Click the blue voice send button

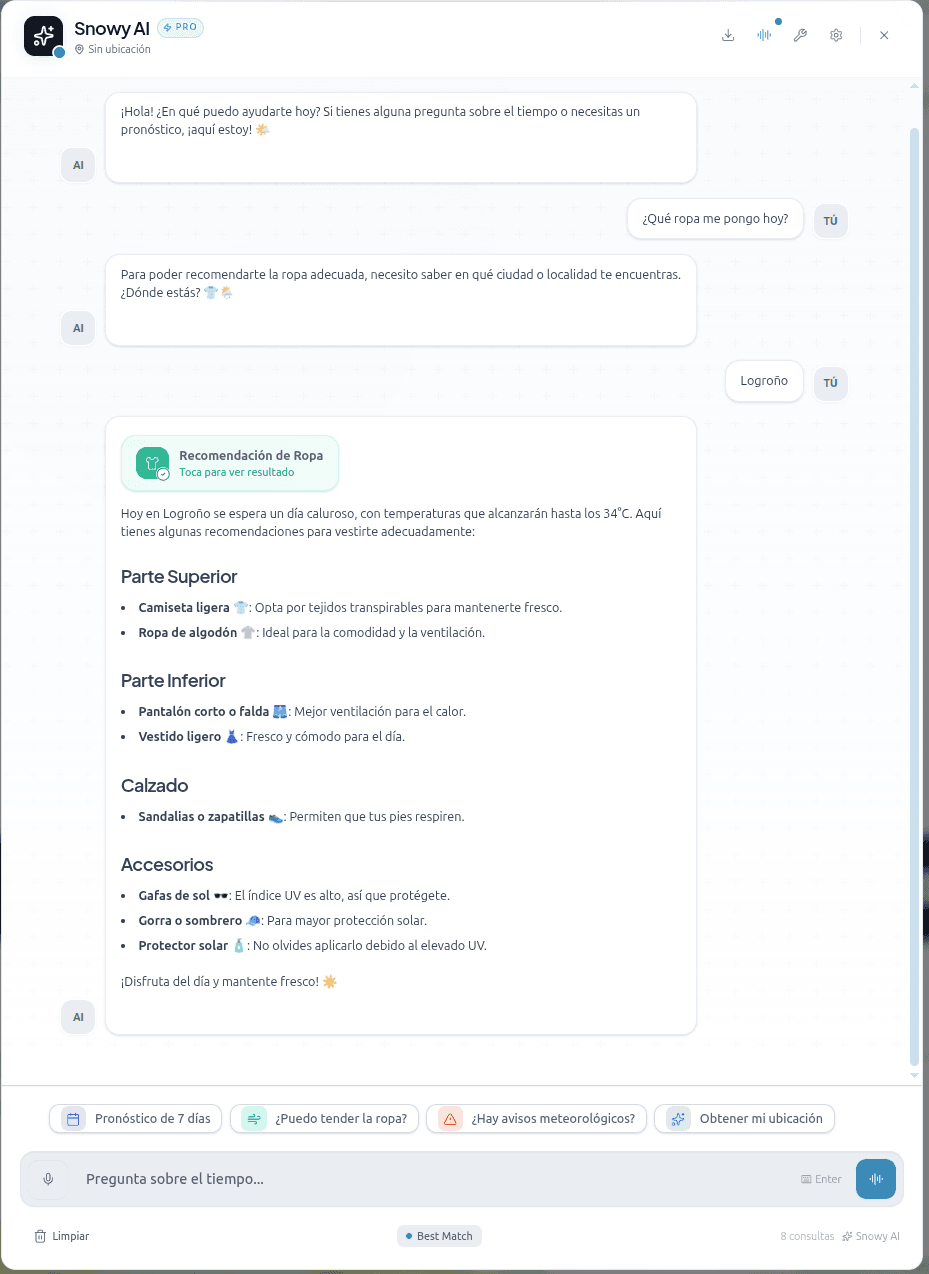point(876,1179)
